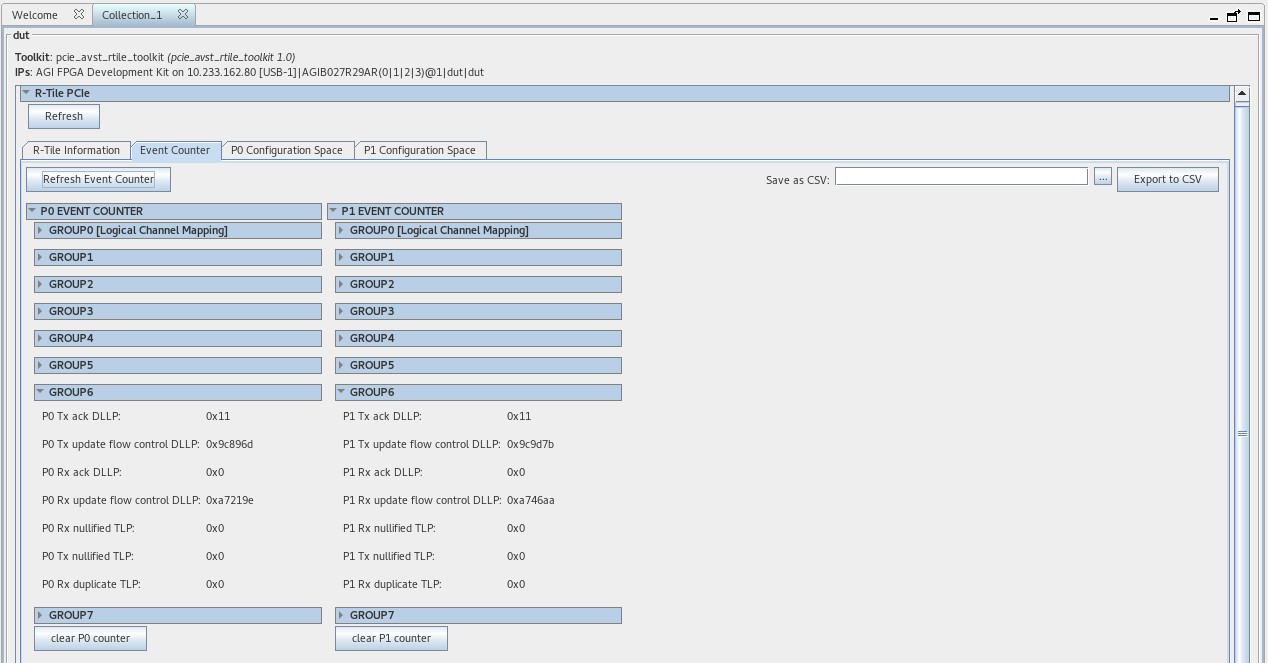The width and height of the screenshot is (1268, 663).
Task: Close the Welcome tab
Action: point(79,15)
